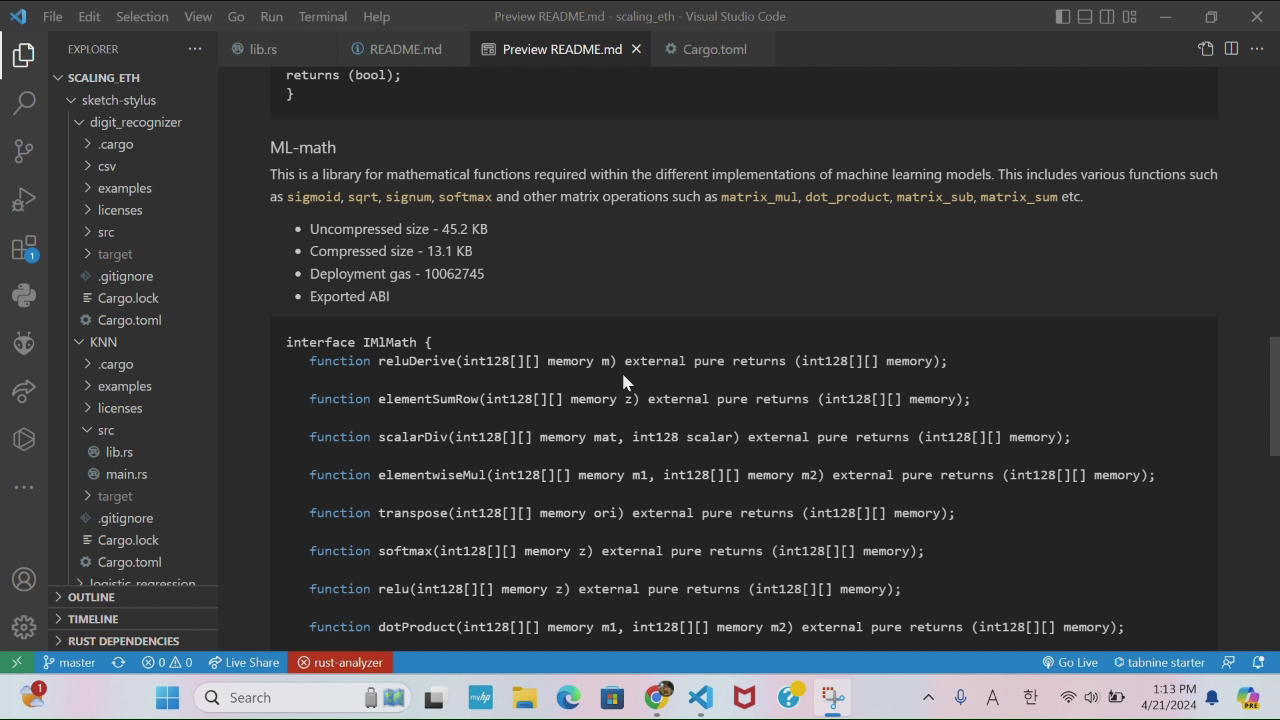Click Go Live in the status bar

1070,662
